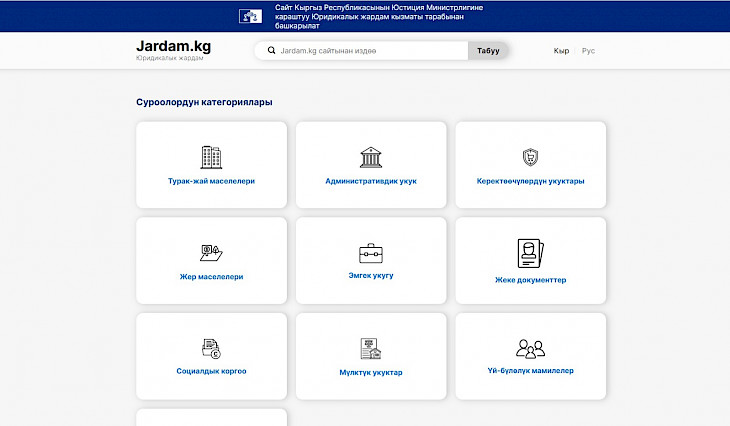Open the Үй-бүлөлүк маселелер link
This screenshot has width=730, height=426.
(x=530, y=371)
